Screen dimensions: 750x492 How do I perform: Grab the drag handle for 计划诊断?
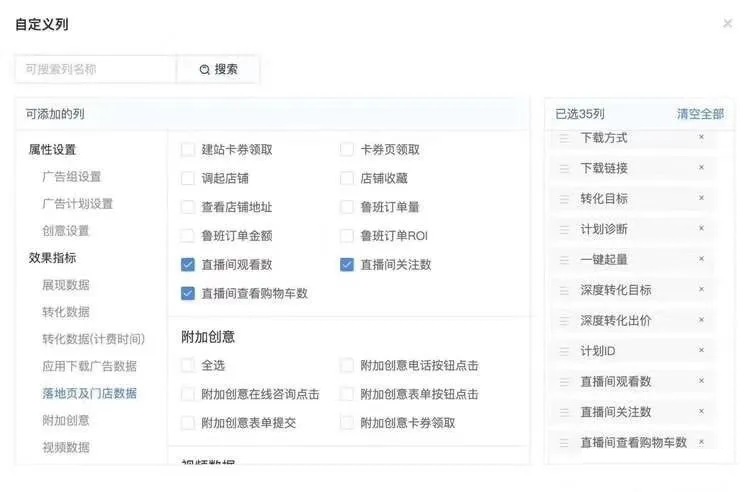click(x=564, y=230)
